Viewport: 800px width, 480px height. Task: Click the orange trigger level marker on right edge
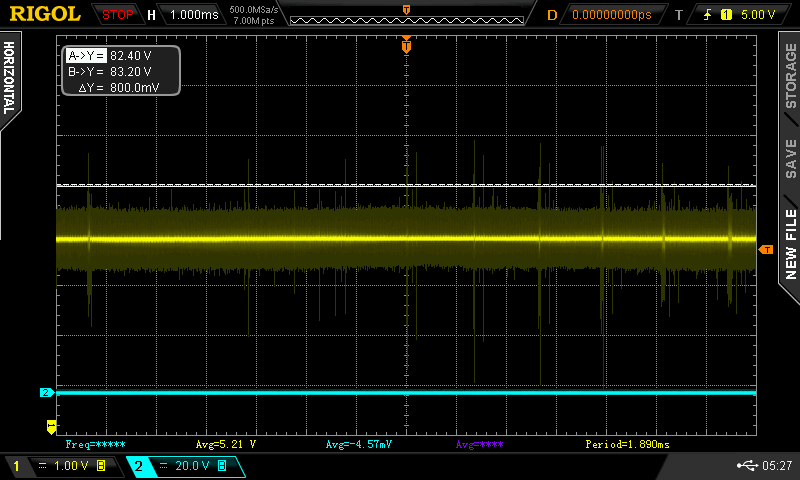pyautogui.click(x=765, y=248)
